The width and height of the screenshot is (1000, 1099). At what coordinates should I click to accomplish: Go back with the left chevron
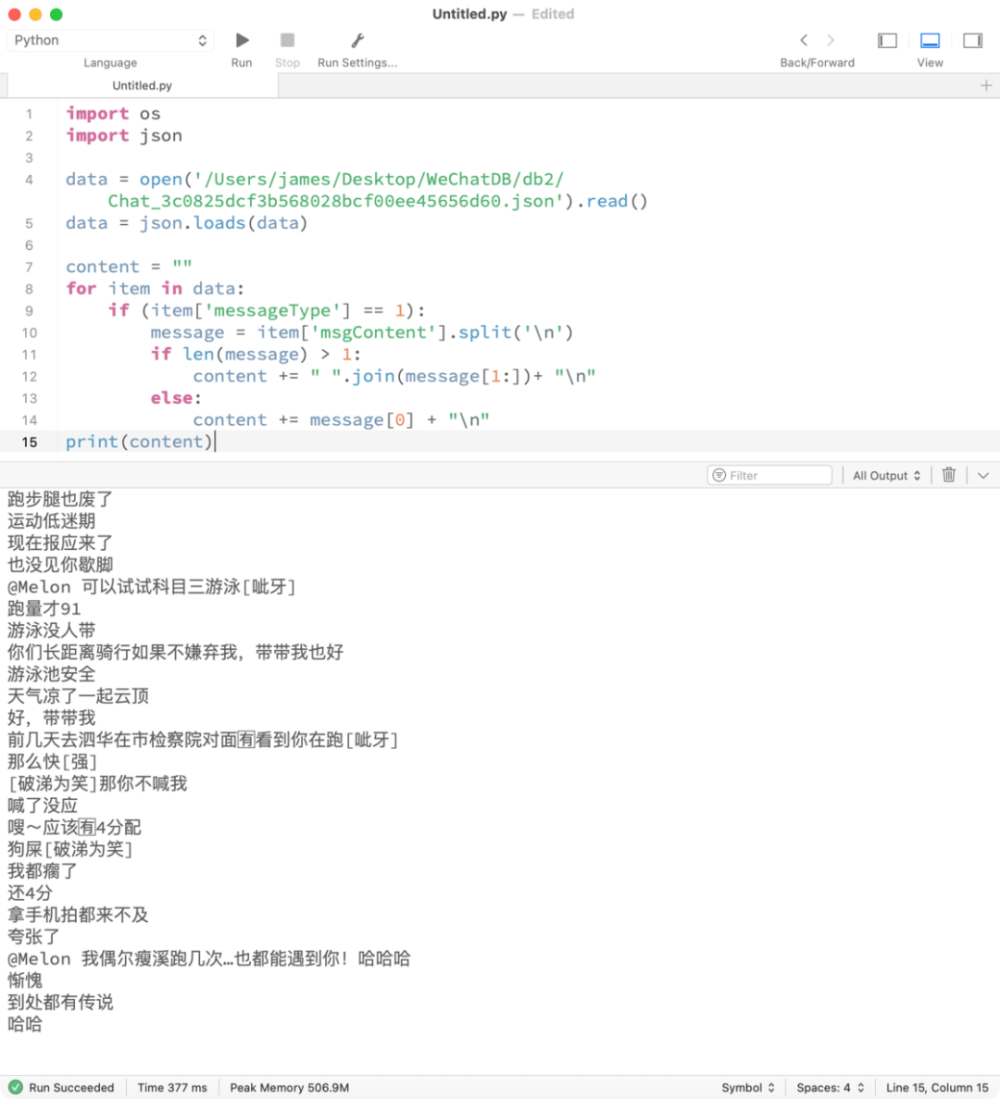point(804,41)
